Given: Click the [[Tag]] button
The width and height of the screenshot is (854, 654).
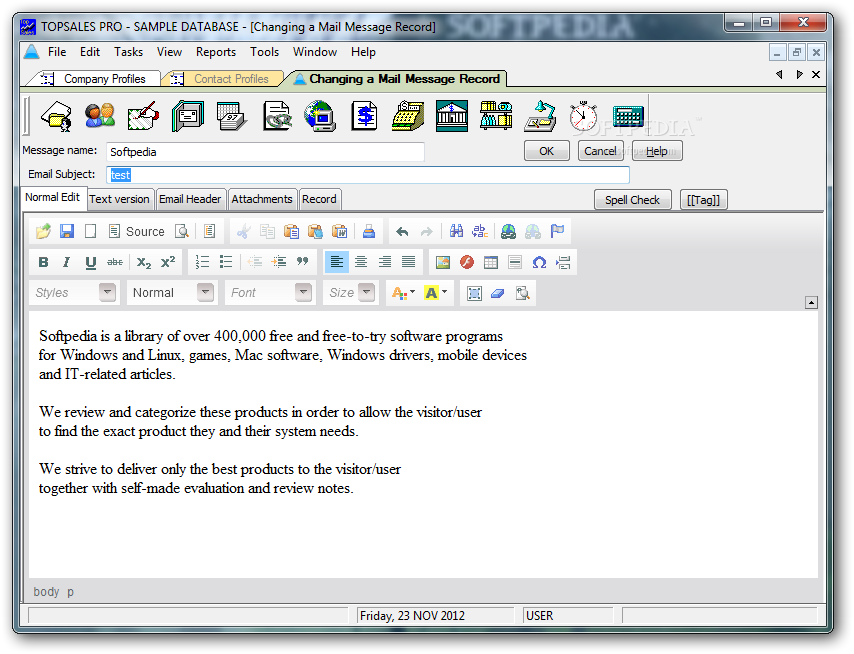Looking at the screenshot, I should pos(704,200).
